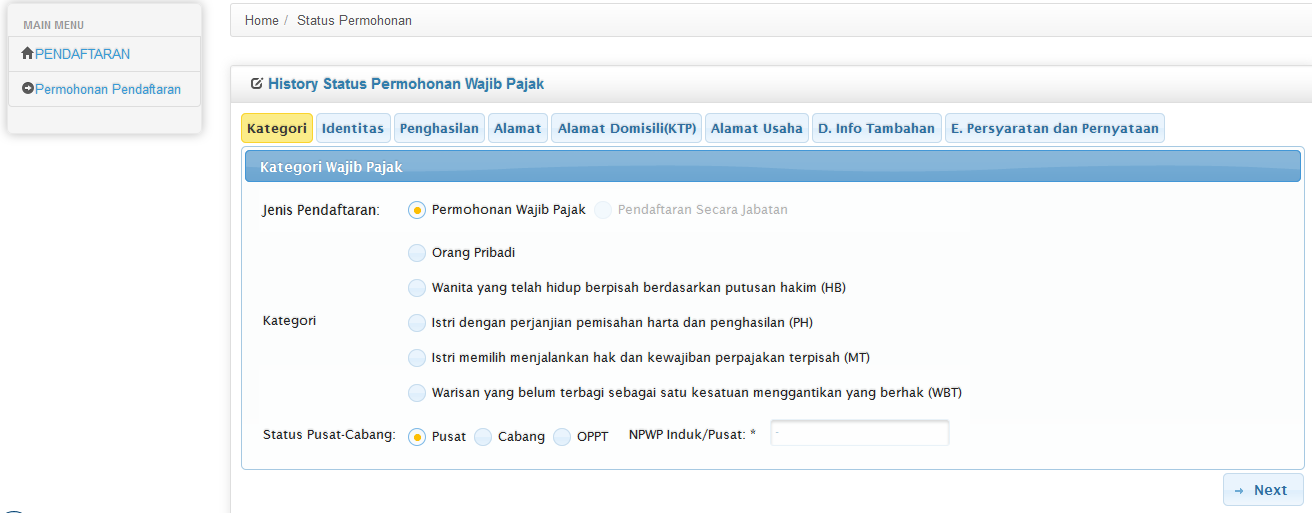Click the arrow icon beside Permohonan Pendaftaran
The image size is (1312, 513).
(x=28, y=89)
